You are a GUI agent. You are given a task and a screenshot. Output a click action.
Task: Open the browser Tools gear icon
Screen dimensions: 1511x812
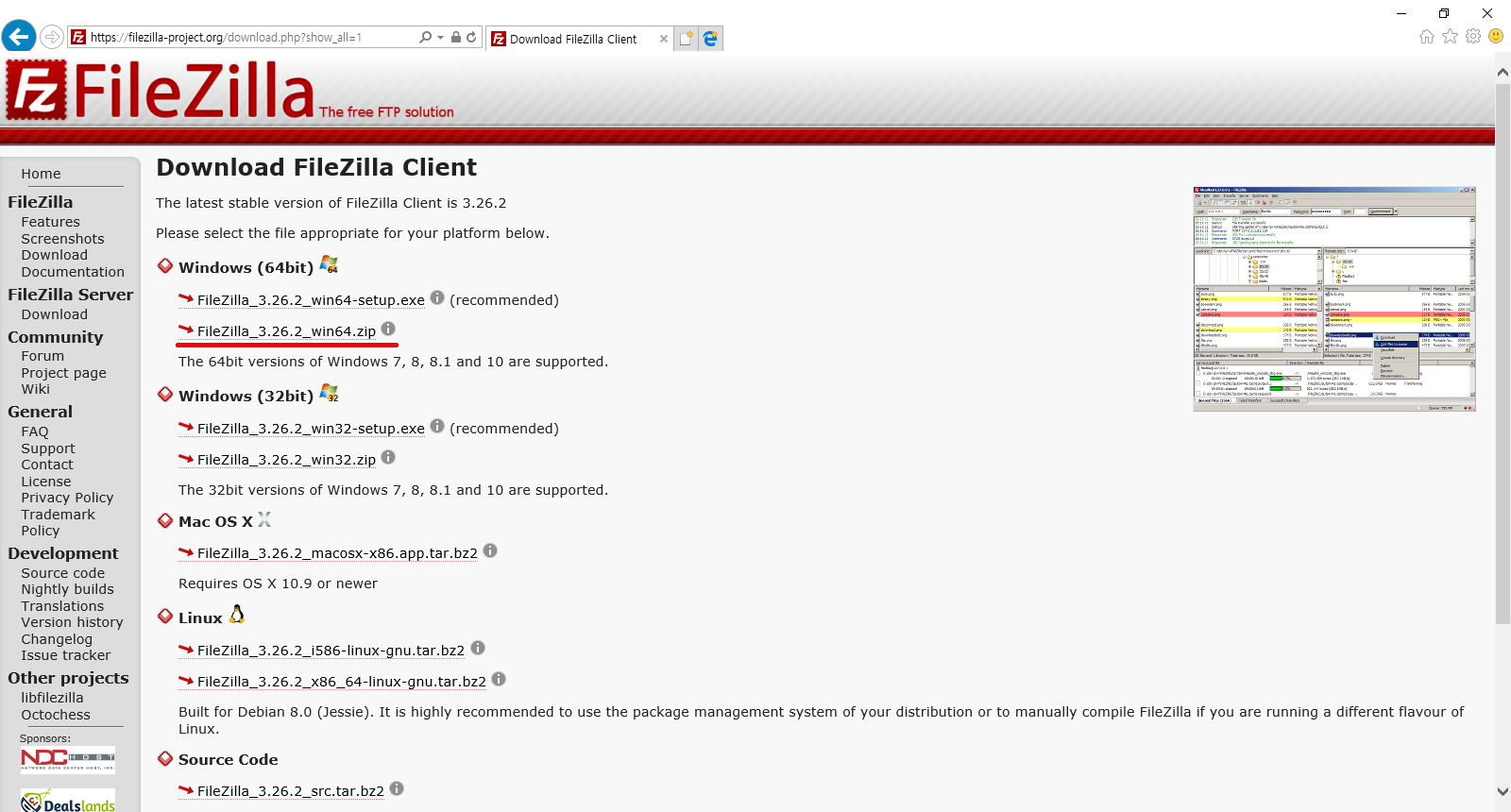click(1473, 36)
